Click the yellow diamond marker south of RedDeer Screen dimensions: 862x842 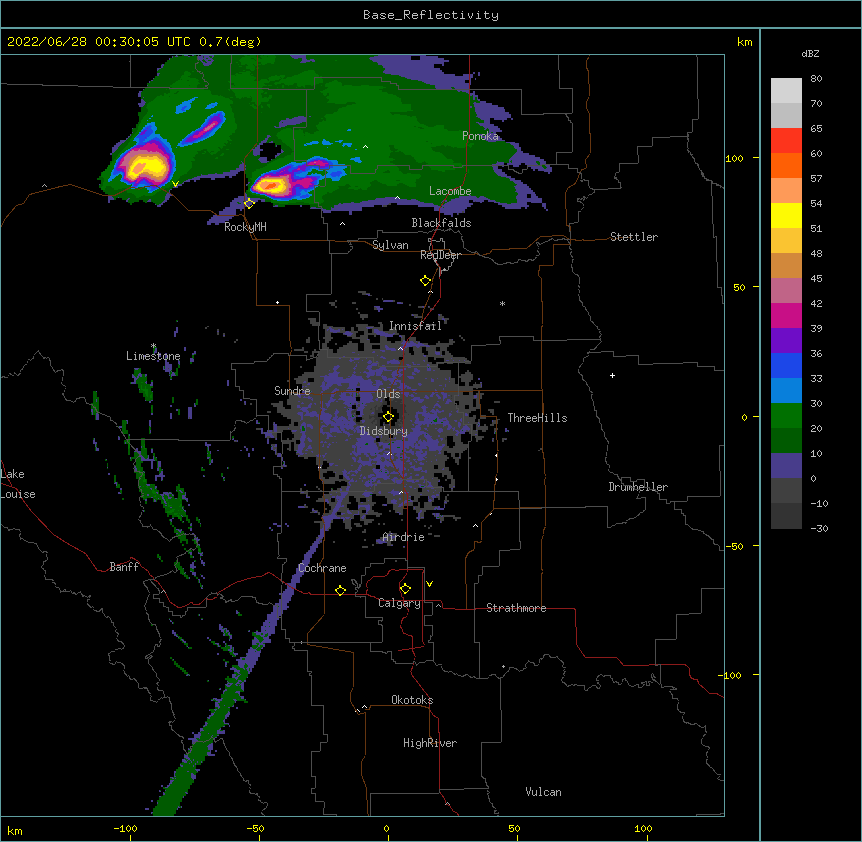(426, 281)
